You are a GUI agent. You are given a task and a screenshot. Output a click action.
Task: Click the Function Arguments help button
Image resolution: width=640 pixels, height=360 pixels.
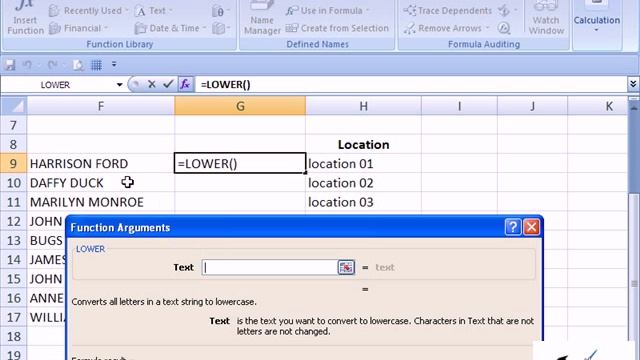click(513, 227)
